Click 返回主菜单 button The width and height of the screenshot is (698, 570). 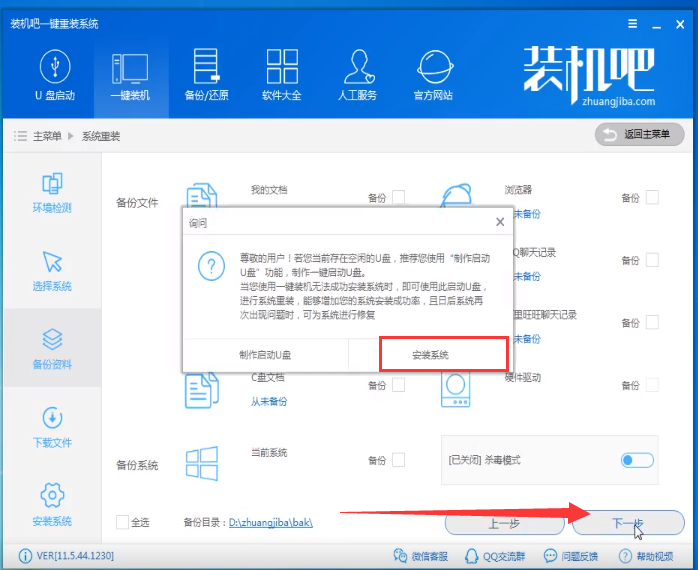[639, 134]
